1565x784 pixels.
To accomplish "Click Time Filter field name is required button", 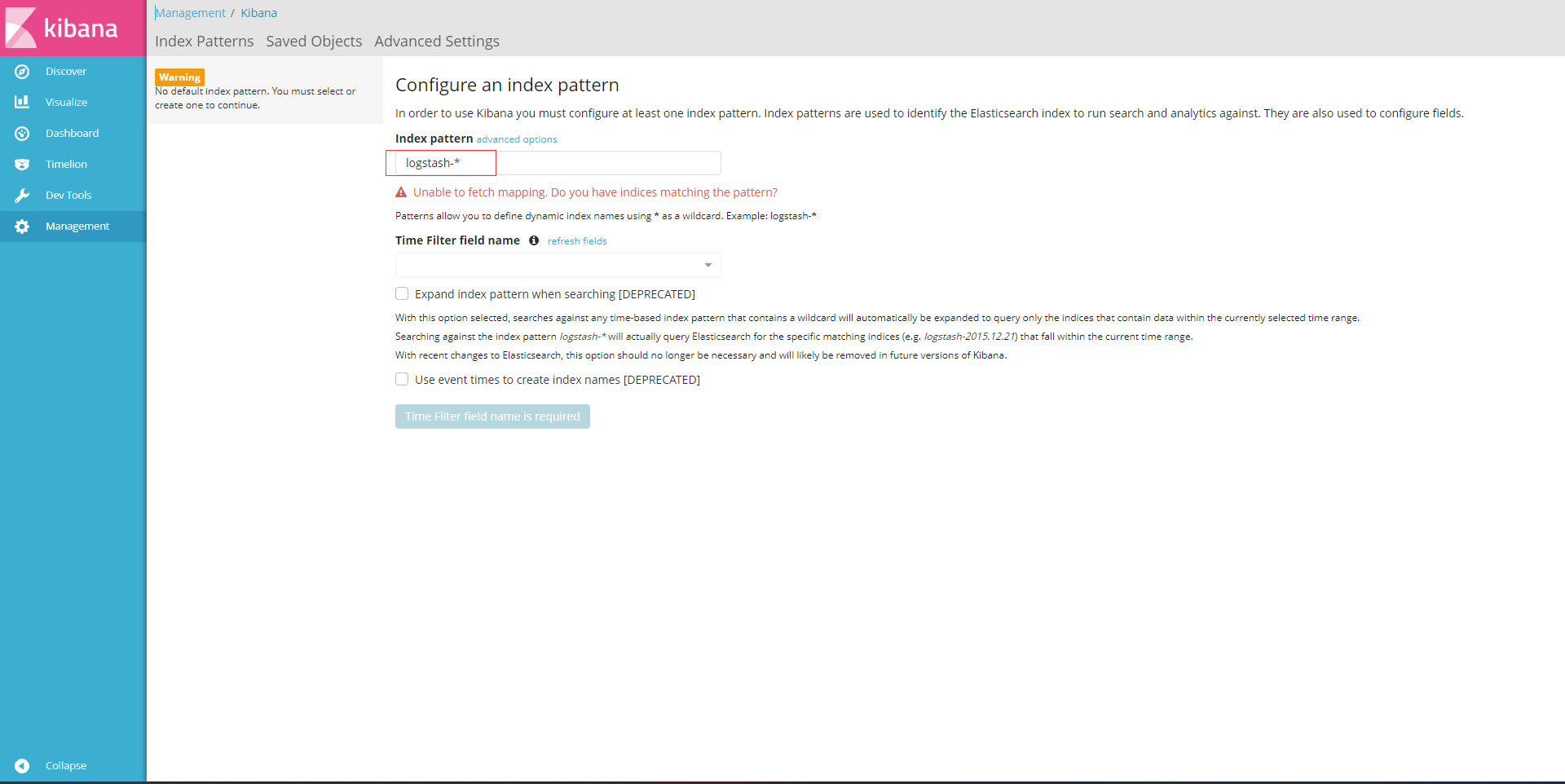I will point(492,416).
